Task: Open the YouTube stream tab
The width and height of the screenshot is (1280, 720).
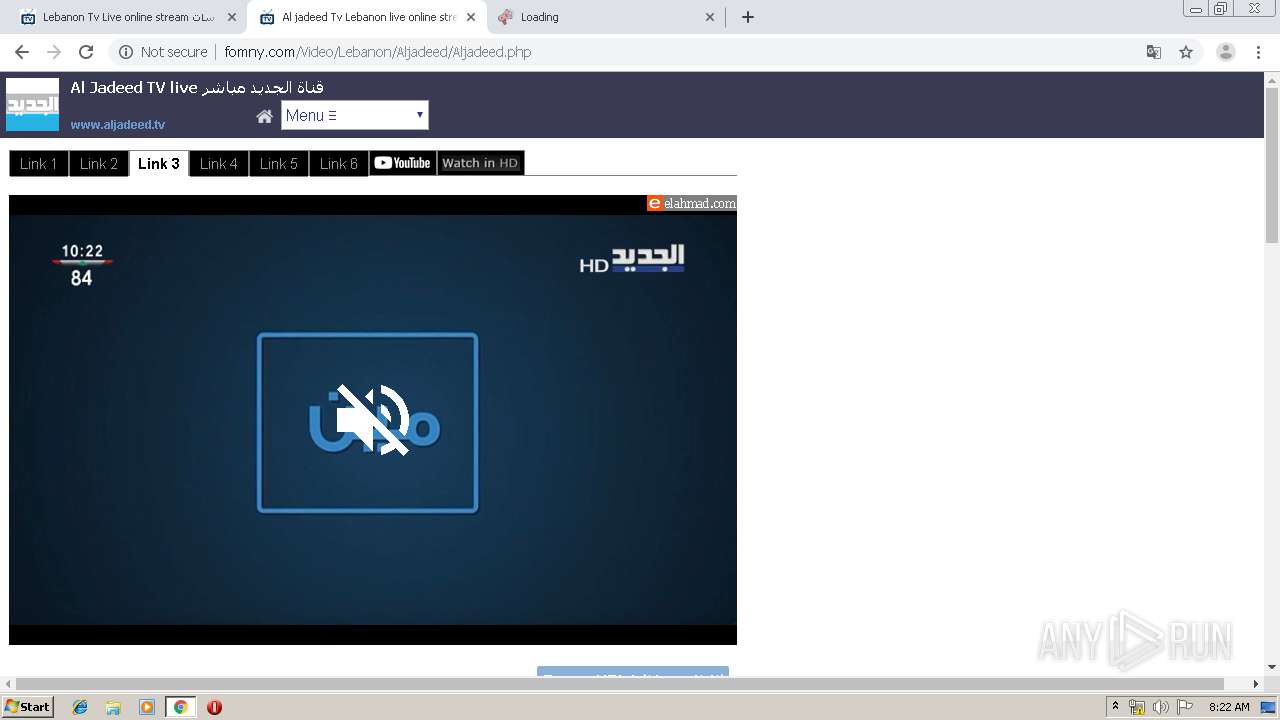Action: (403, 163)
